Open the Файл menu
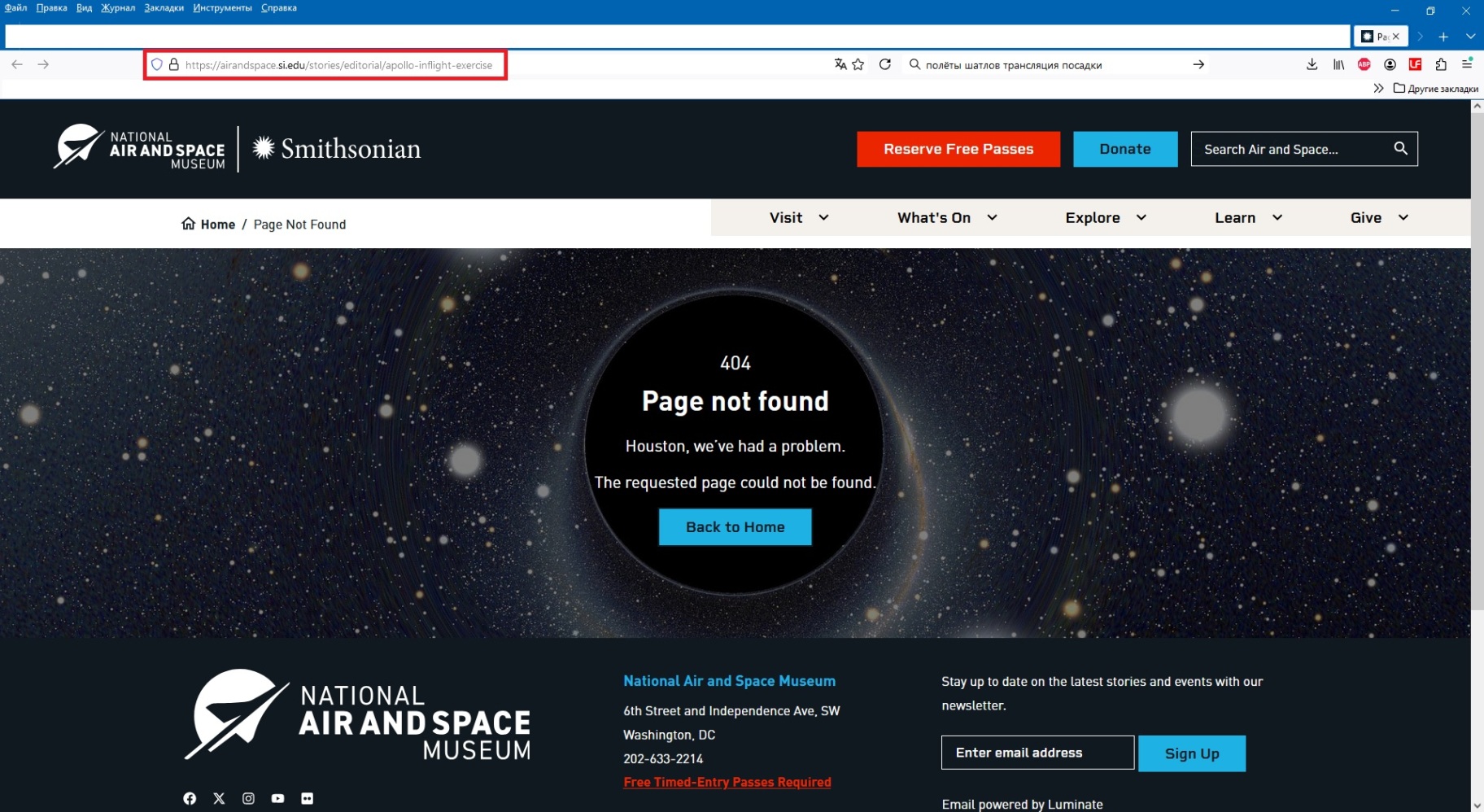1484x812 pixels. point(15,8)
